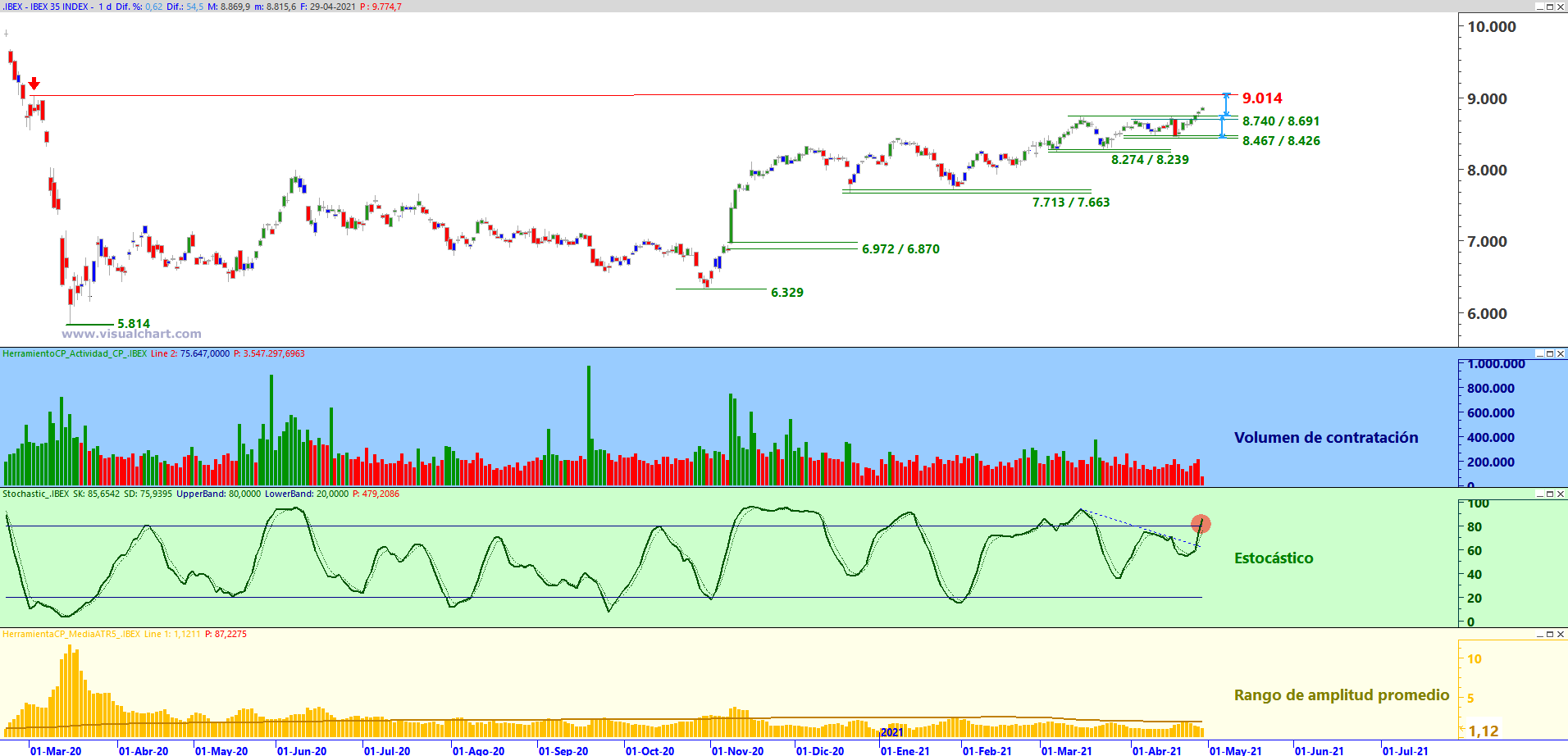Click the 20 level on the Stochastic axis

coord(1475,599)
